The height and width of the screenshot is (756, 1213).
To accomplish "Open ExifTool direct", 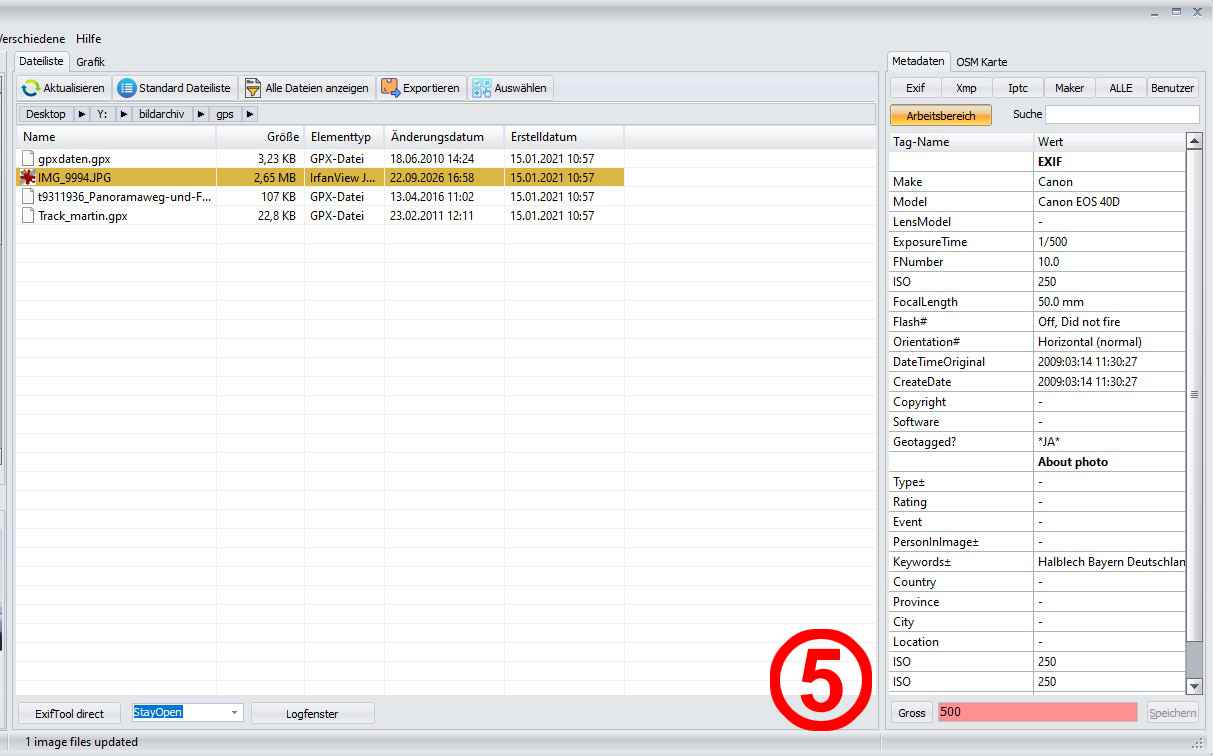I will (70, 713).
